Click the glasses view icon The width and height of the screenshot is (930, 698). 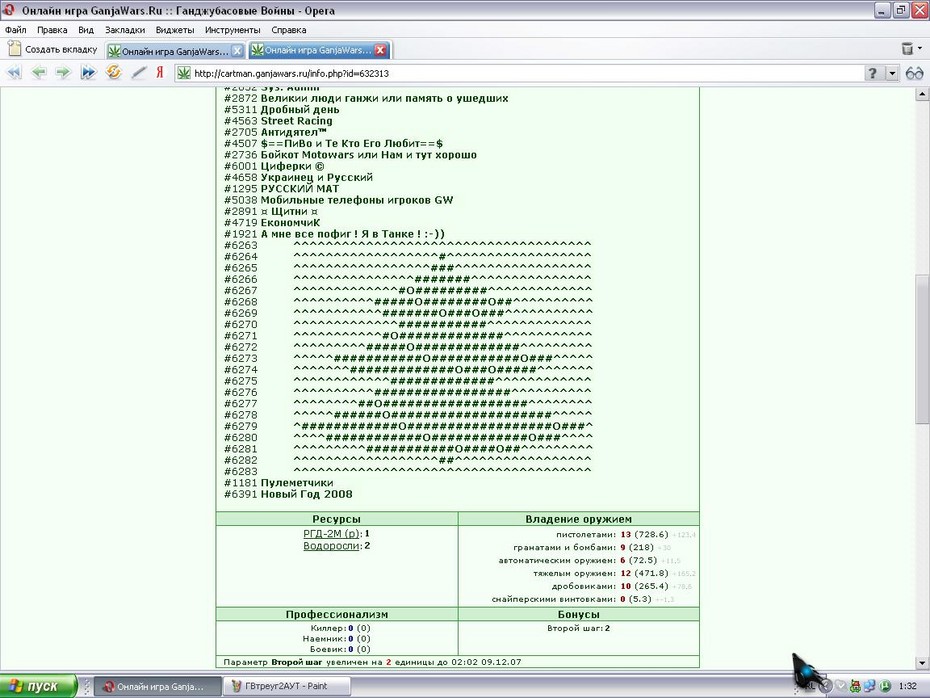pos(915,73)
